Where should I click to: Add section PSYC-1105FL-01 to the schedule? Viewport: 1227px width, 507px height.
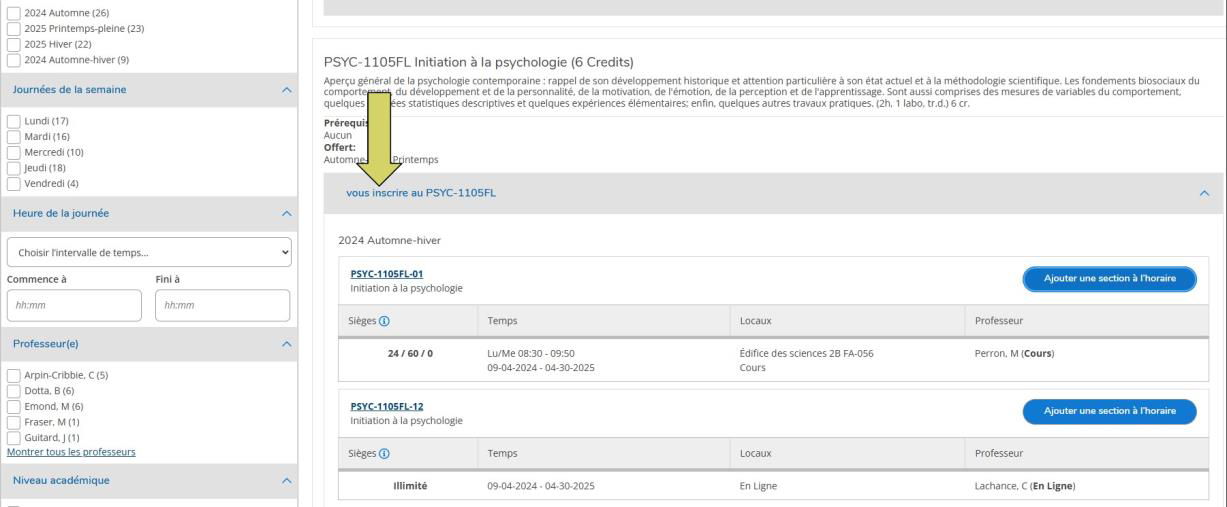(1109, 279)
